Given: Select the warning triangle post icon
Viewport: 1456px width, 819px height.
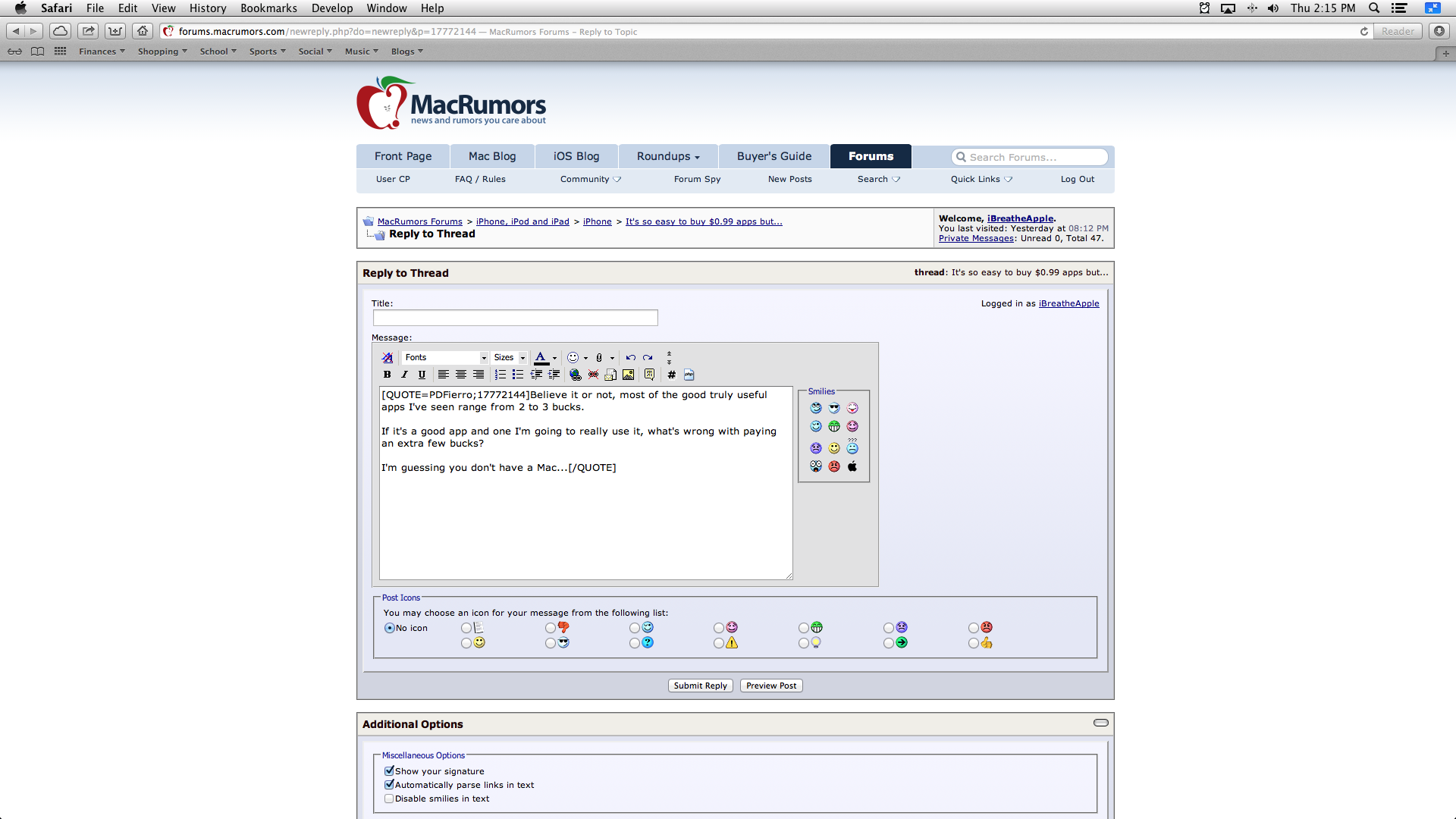Looking at the screenshot, I should point(719,643).
